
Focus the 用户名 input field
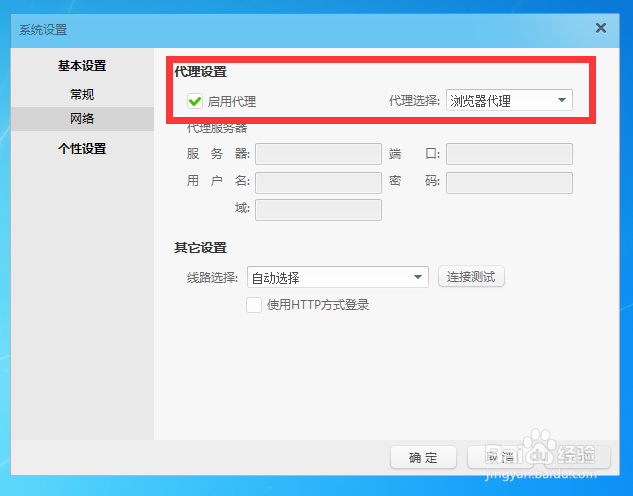pos(318,182)
